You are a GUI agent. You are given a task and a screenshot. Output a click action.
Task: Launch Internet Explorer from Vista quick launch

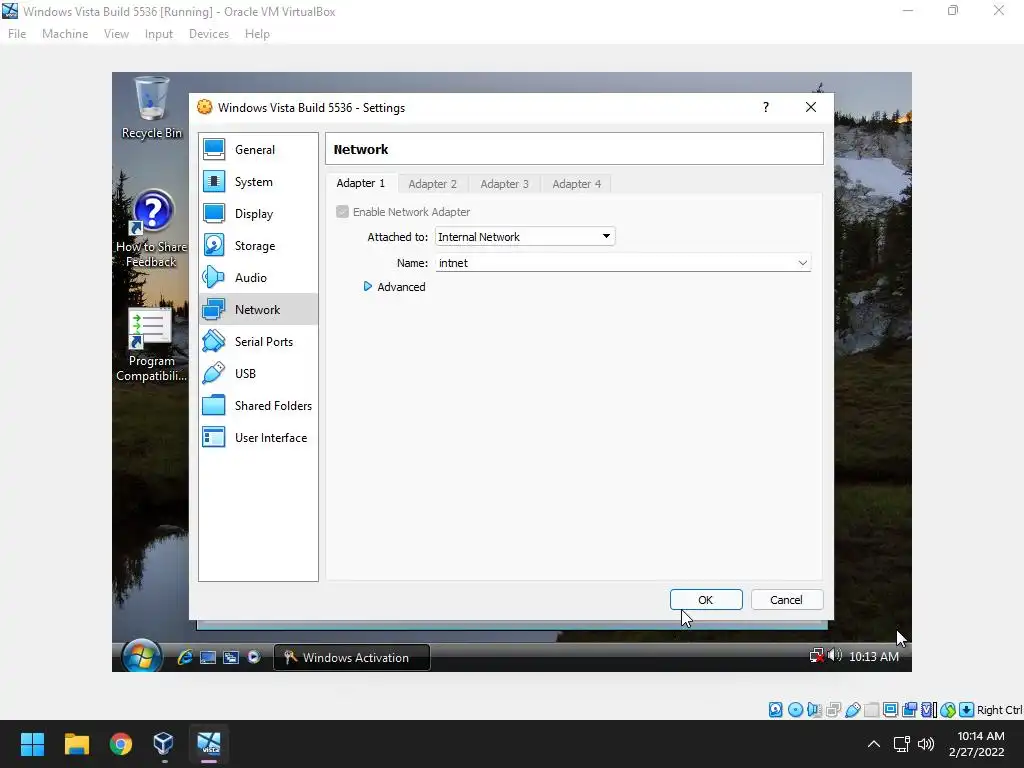[185, 657]
